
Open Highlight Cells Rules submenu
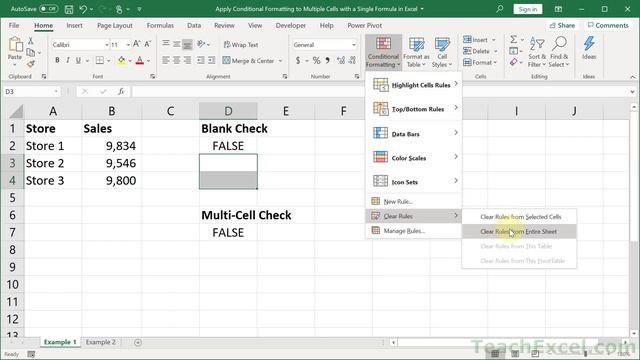tap(414, 85)
